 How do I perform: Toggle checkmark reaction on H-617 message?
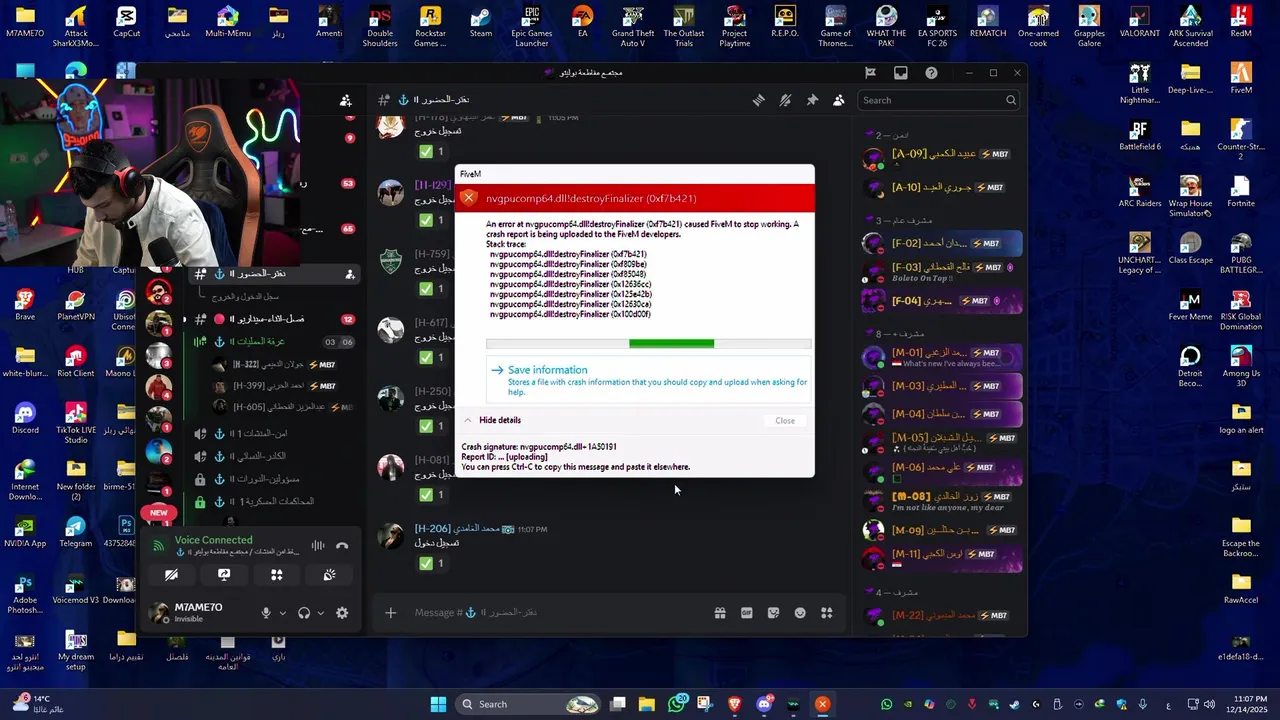tap(431, 357)
